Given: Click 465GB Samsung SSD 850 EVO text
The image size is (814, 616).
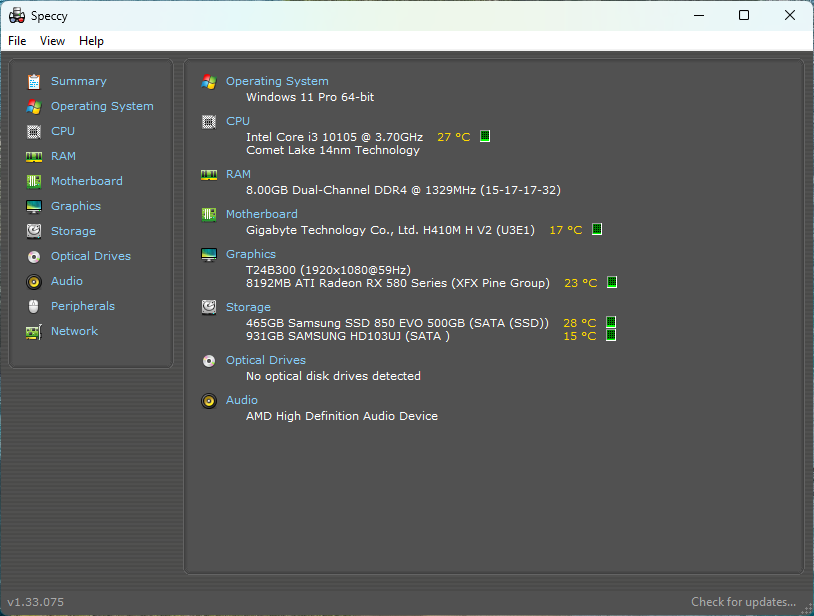Looking at the screenshot, I should pyautogui.click(x=397, y=323).
